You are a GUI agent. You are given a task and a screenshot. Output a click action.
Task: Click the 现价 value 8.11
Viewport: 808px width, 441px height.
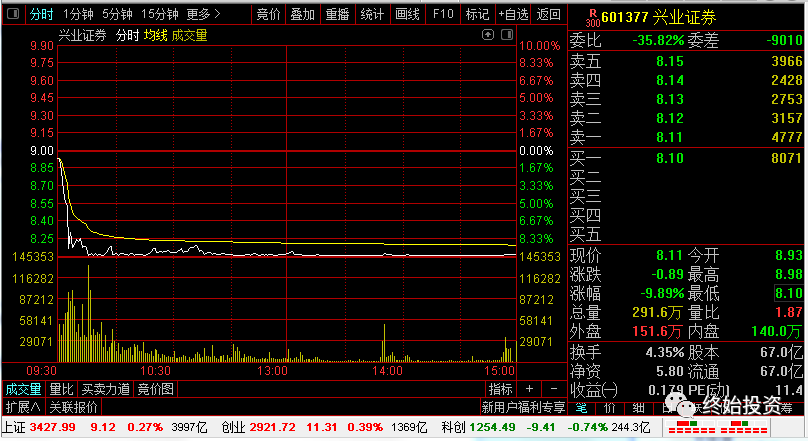pos(669,255)
